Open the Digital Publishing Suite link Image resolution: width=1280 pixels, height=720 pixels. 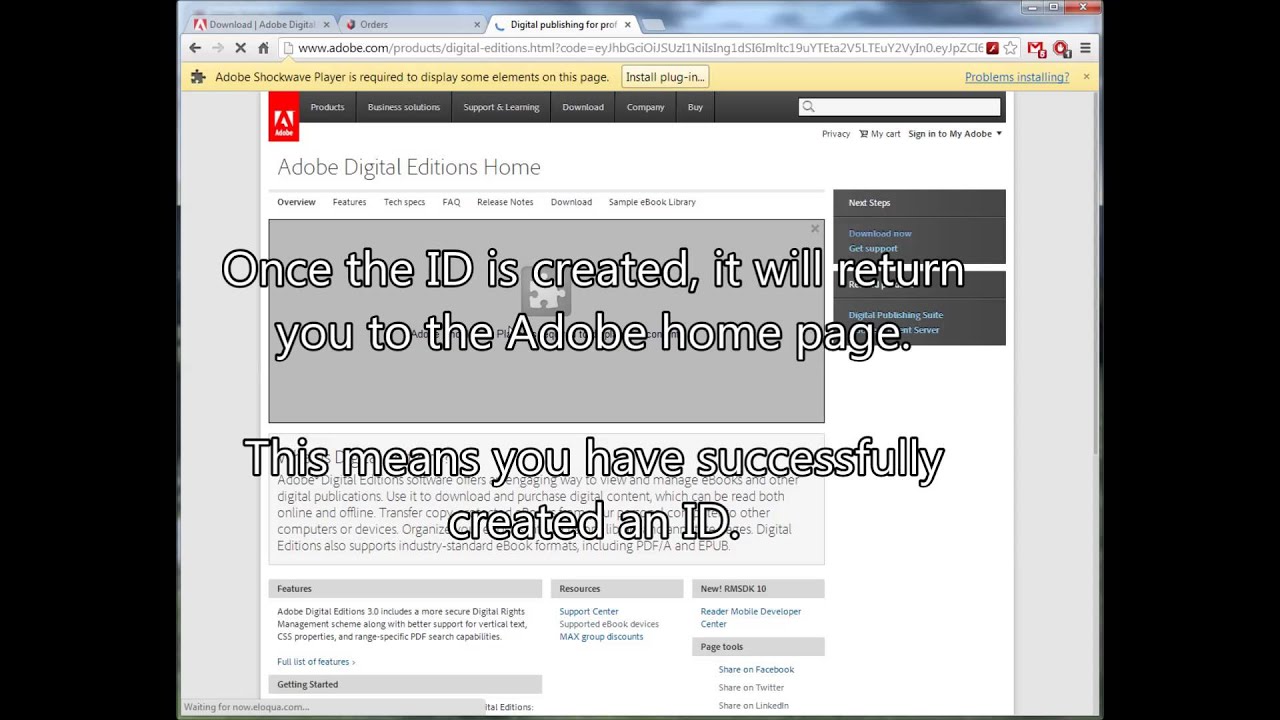click(896, 315)
